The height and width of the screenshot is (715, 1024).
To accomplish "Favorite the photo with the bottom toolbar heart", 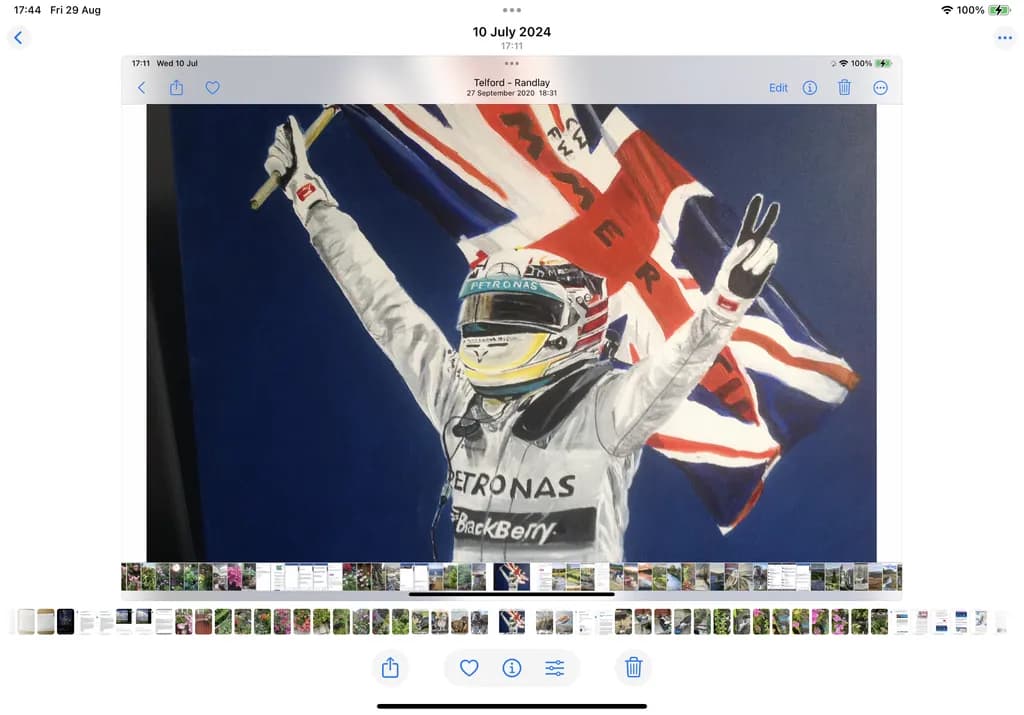I will (x=469, y=667).
